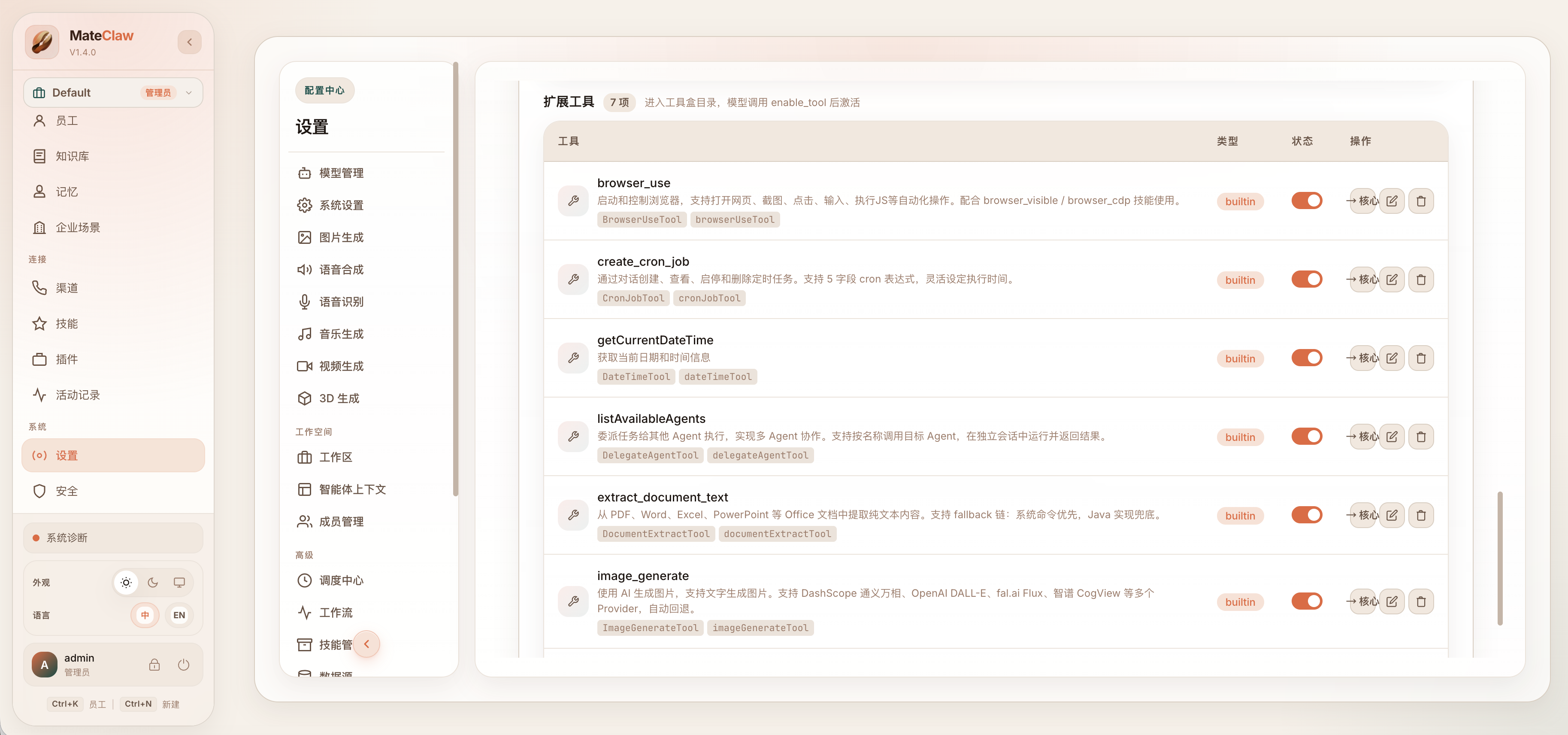The image size is (1568, 735).
Task: Click the 语音识别 microphone icon
Action: [x=304, y=302]
